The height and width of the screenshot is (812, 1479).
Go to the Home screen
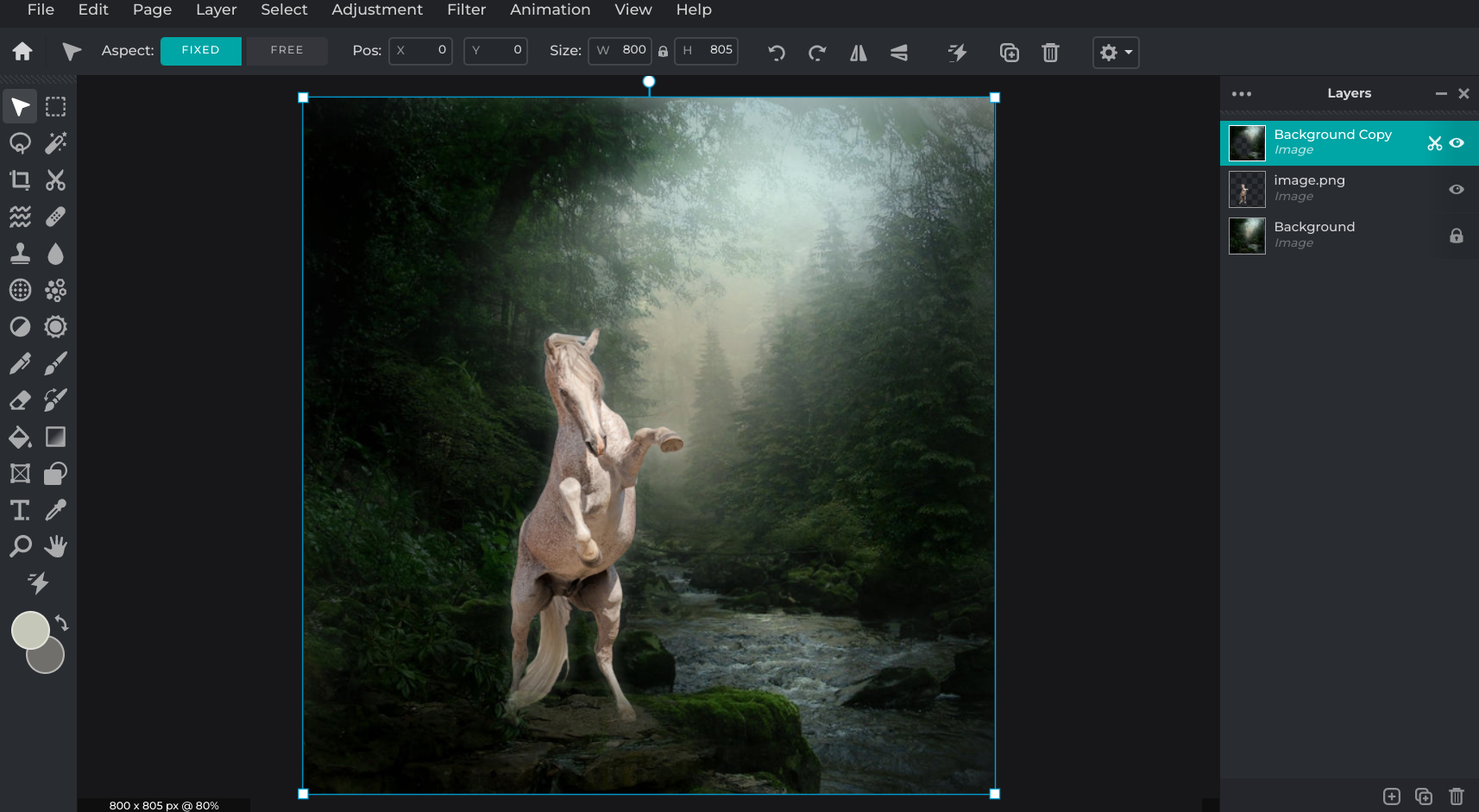coord(22,52)
